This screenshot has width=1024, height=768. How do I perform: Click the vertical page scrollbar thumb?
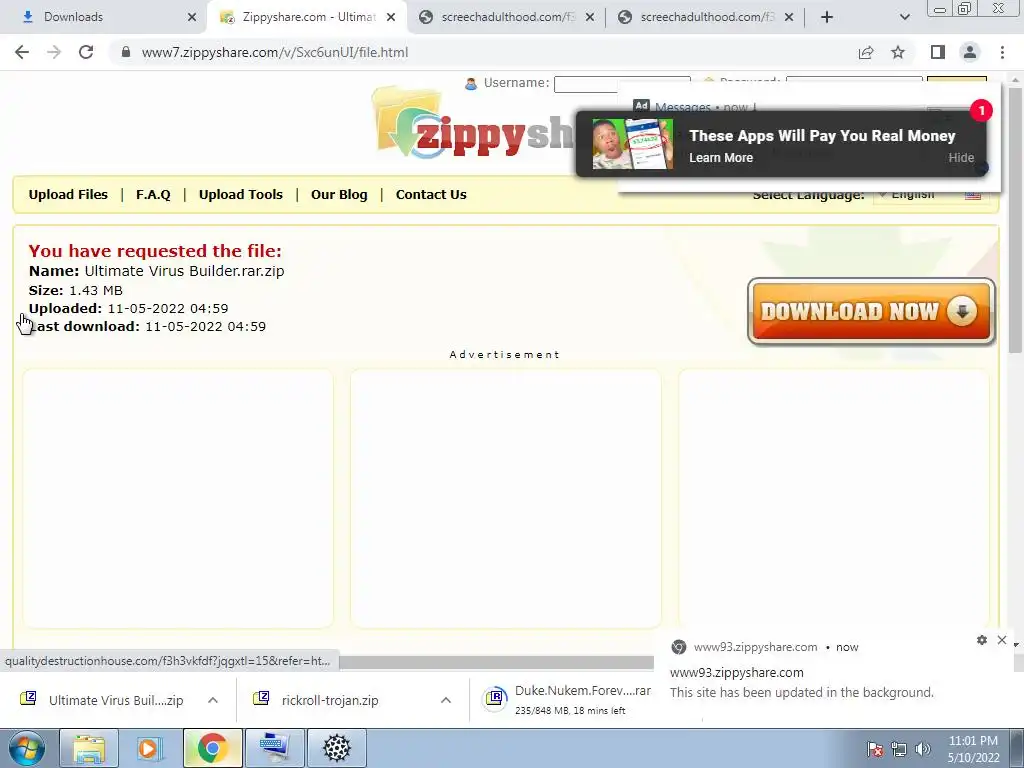pyautogui.click(x=1015, y=221)
